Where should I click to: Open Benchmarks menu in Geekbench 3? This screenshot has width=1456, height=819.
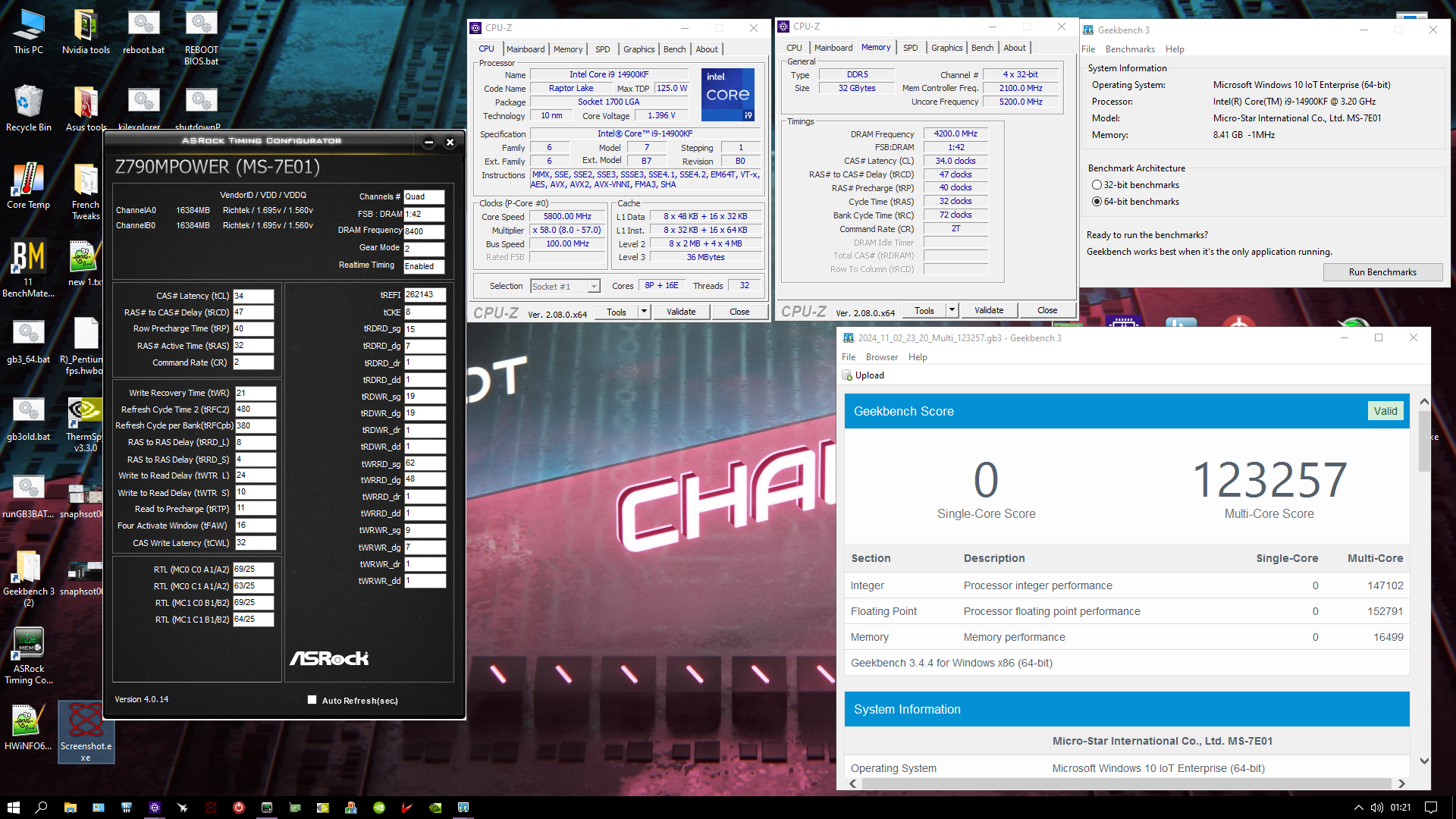(x=1130, y=49)
